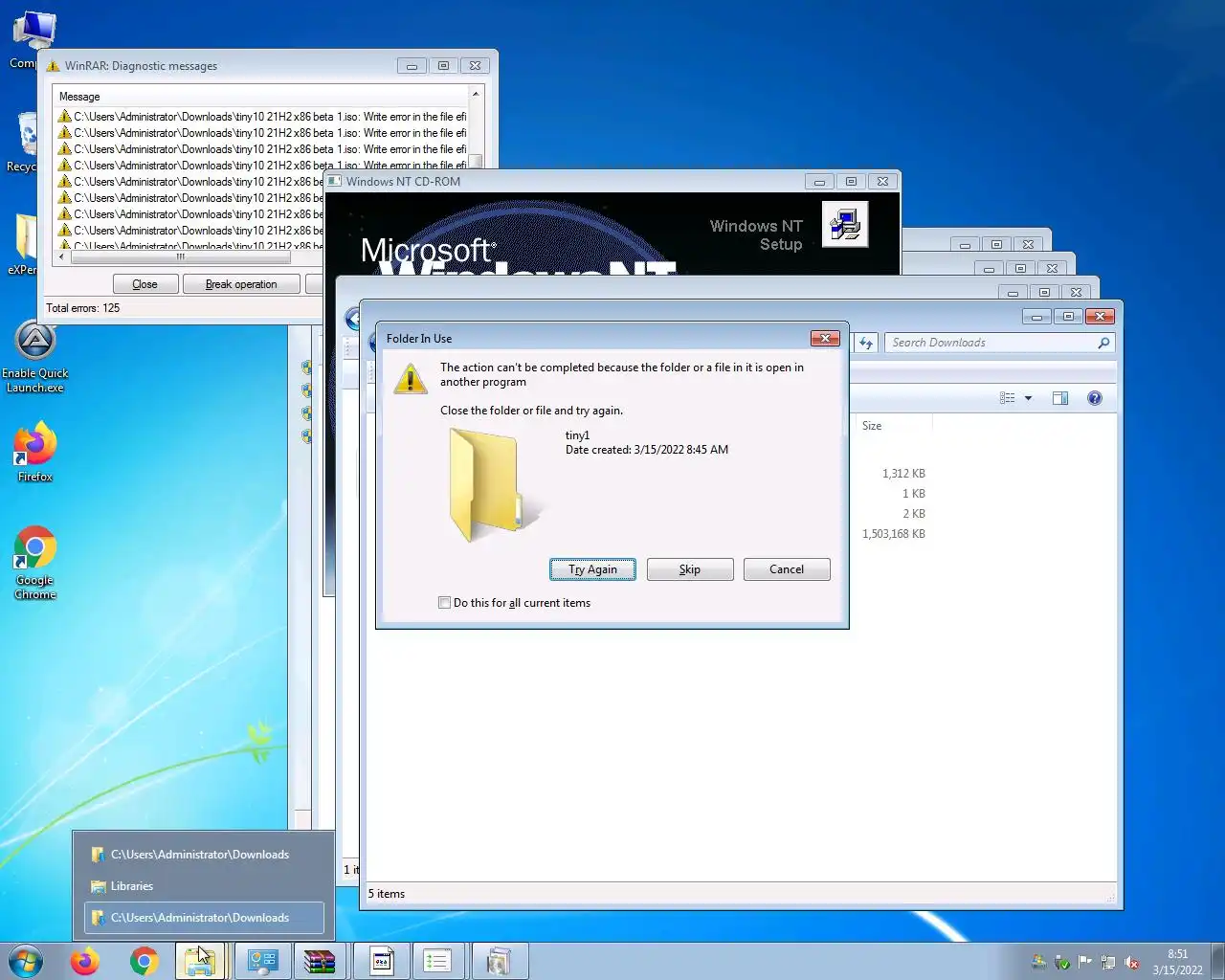Select the first C:\Users\Administrator\Downloads jump entry
Viewport: 1225px width, 980px height.
pos(204,855)
